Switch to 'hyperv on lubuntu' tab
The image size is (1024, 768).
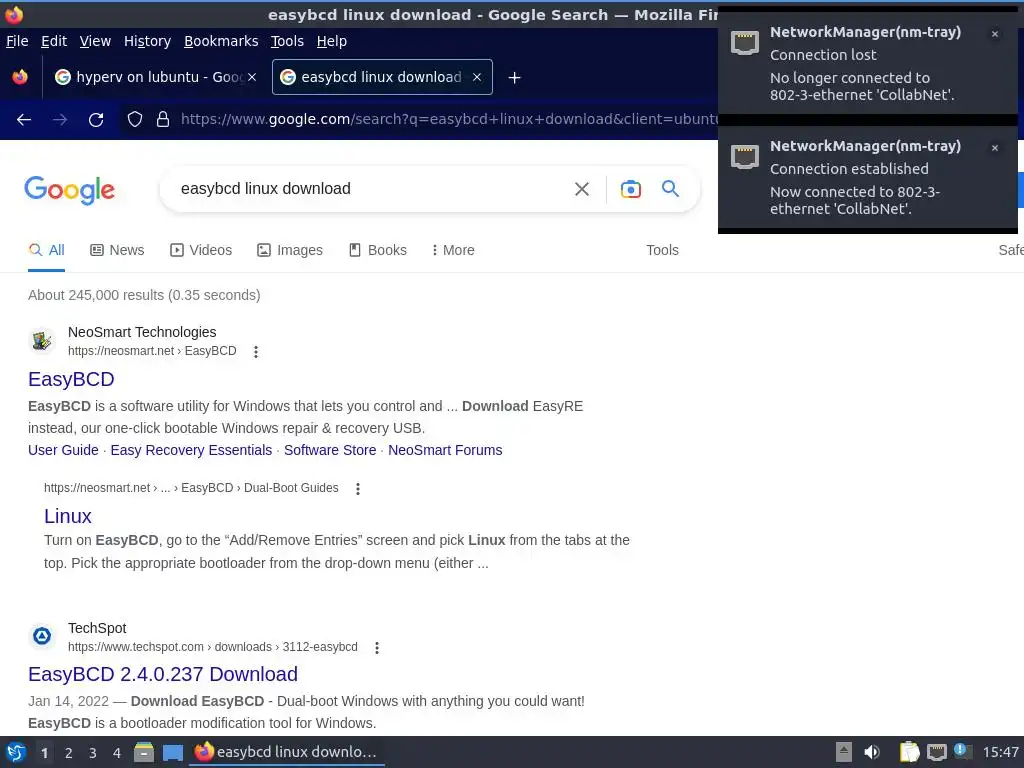pos(155,77)
